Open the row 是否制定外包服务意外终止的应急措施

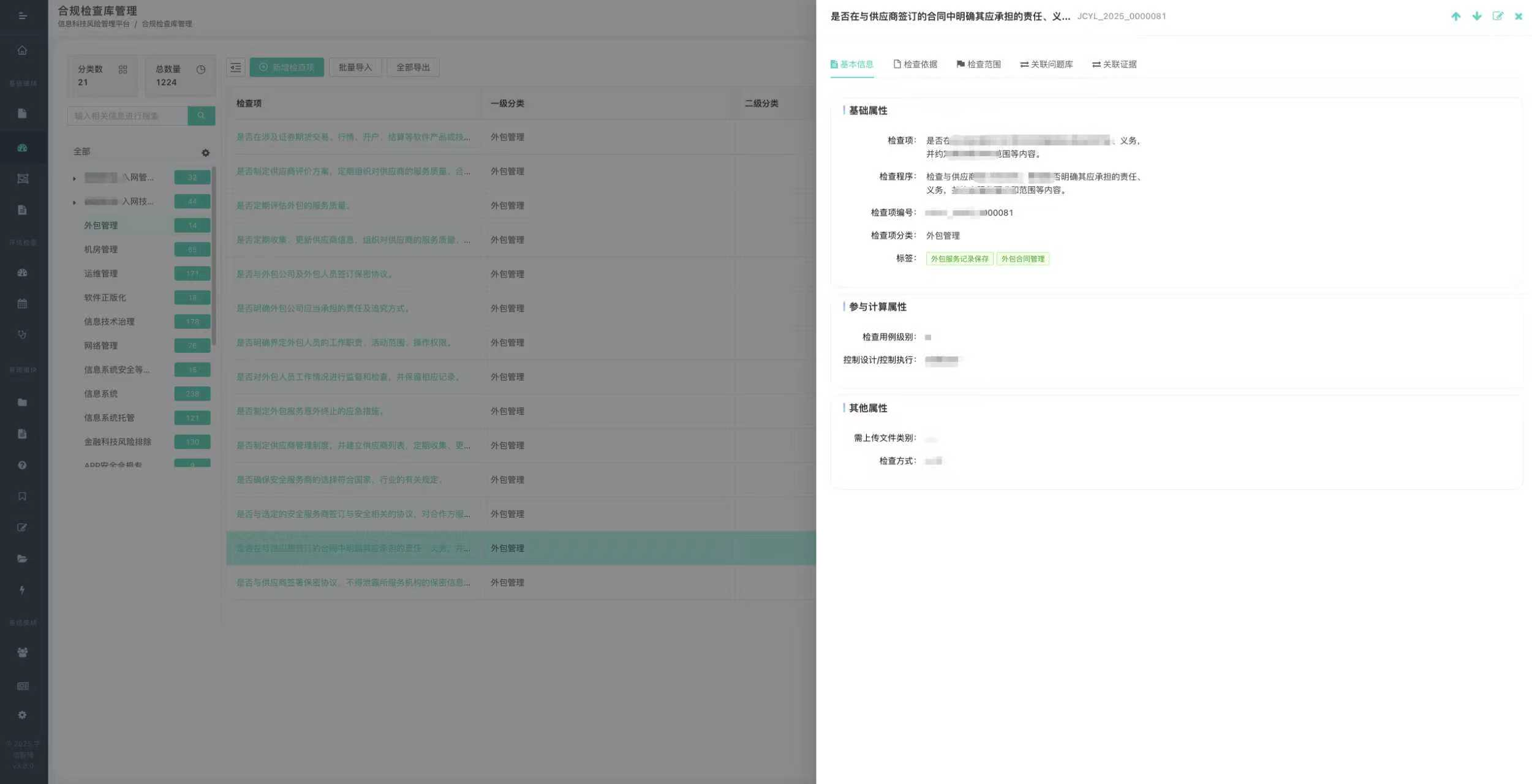521,412
